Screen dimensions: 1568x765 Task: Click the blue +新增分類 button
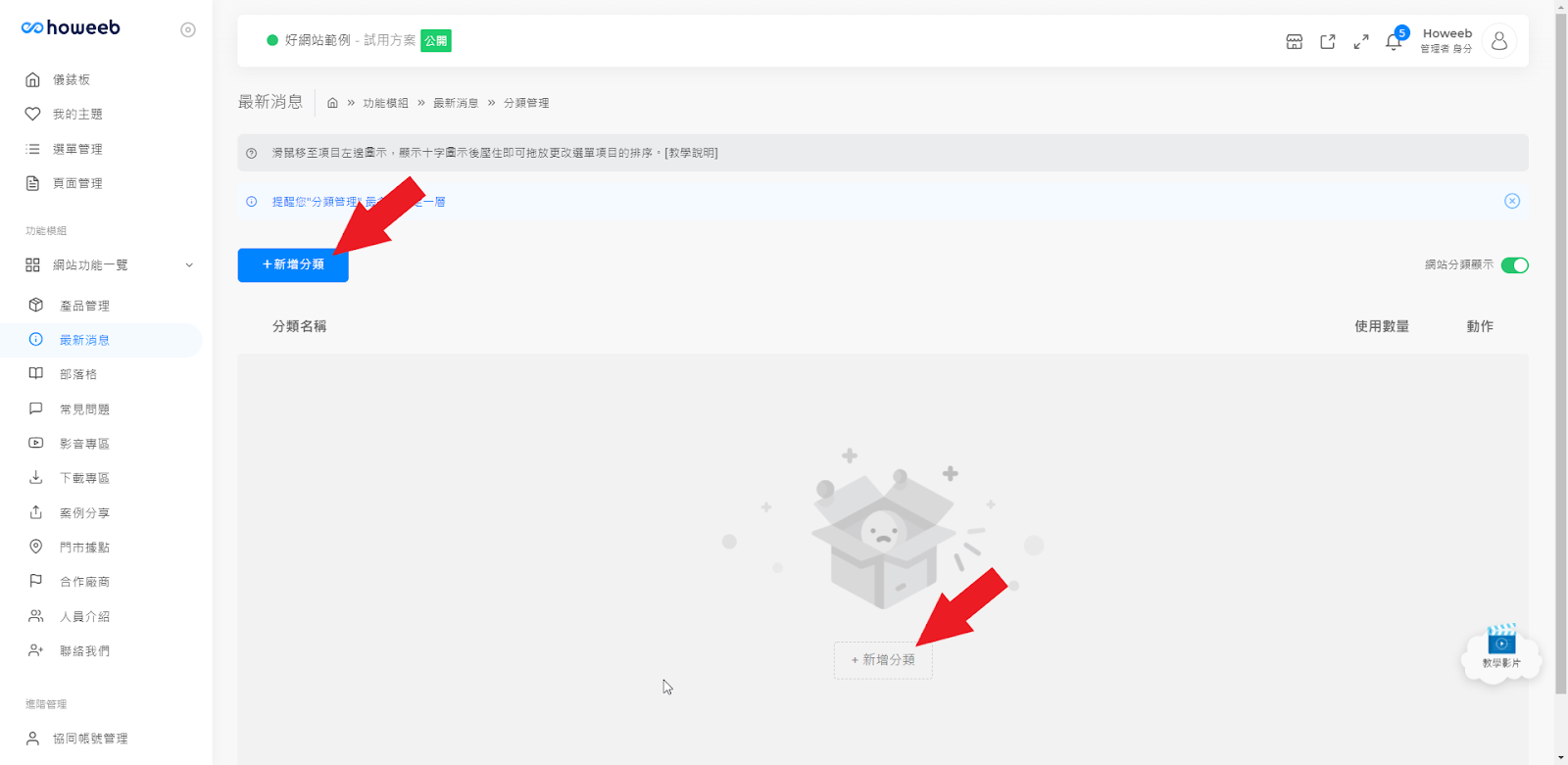click(293, 265)
